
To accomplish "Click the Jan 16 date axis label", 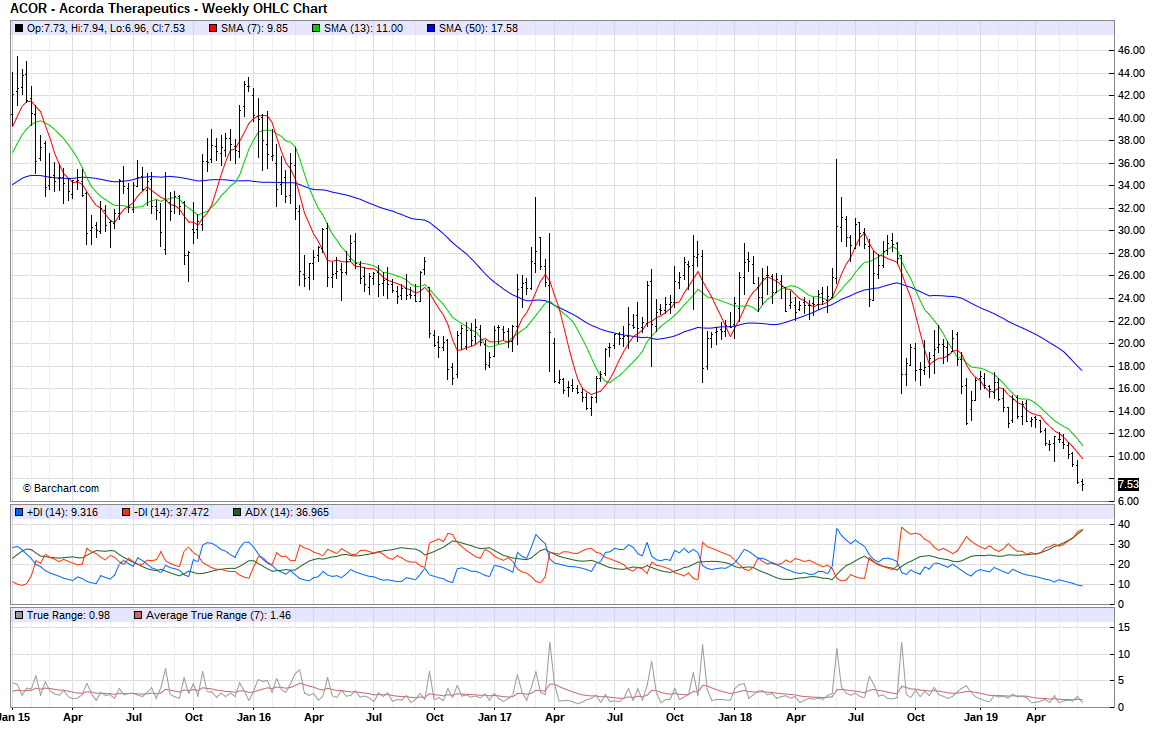I will point(254,717).
